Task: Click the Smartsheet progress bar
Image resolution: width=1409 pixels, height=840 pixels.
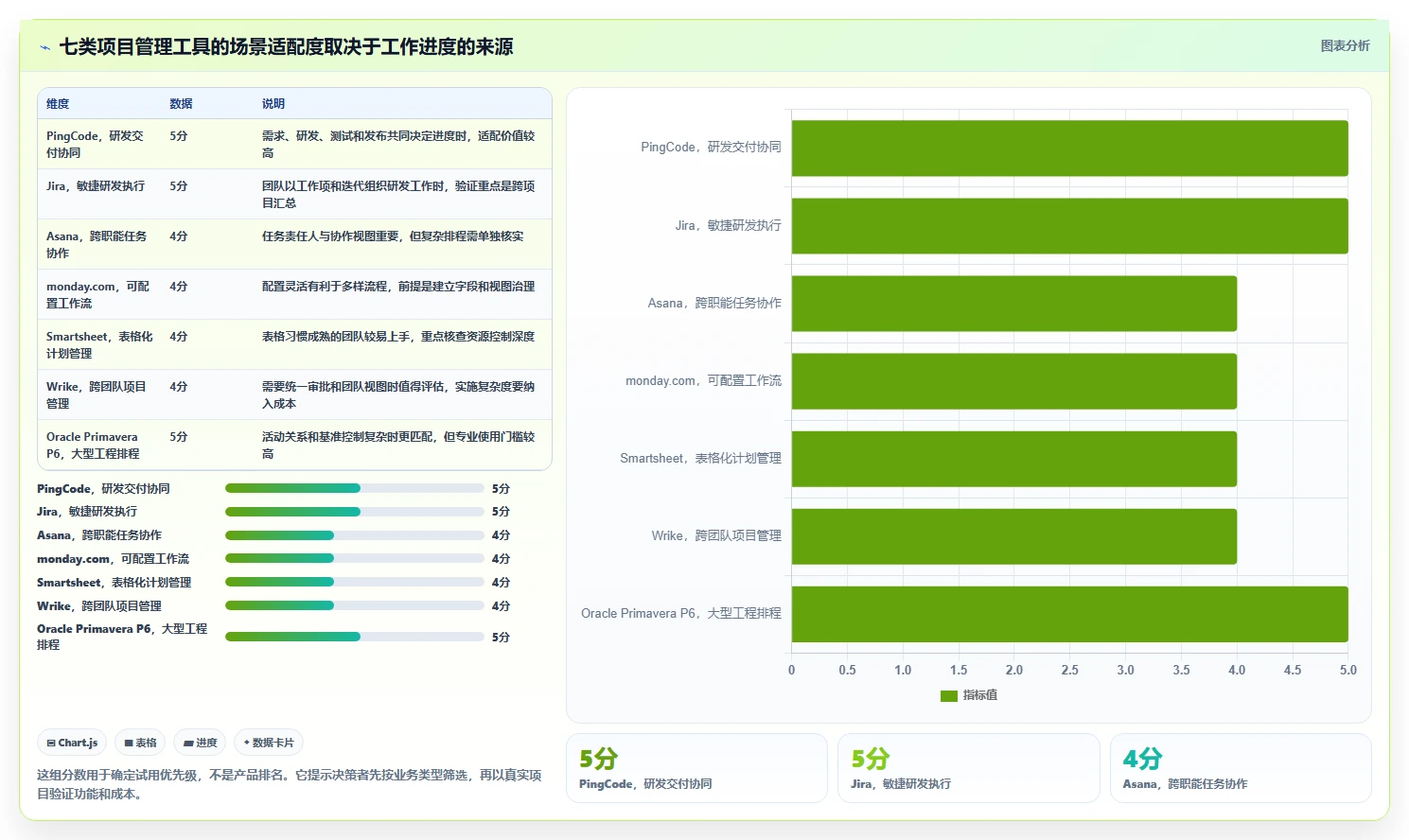Action: pyautogui.click(x=355, y=582)
